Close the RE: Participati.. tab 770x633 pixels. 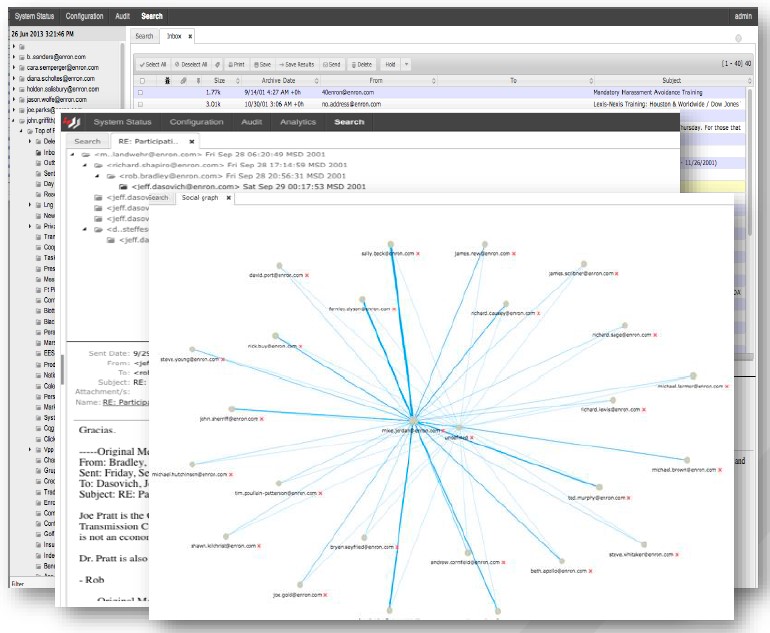(192, 141)
